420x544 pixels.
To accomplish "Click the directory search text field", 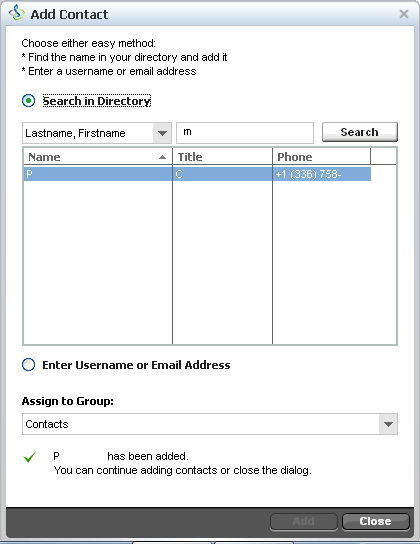I will click(245, 133).
